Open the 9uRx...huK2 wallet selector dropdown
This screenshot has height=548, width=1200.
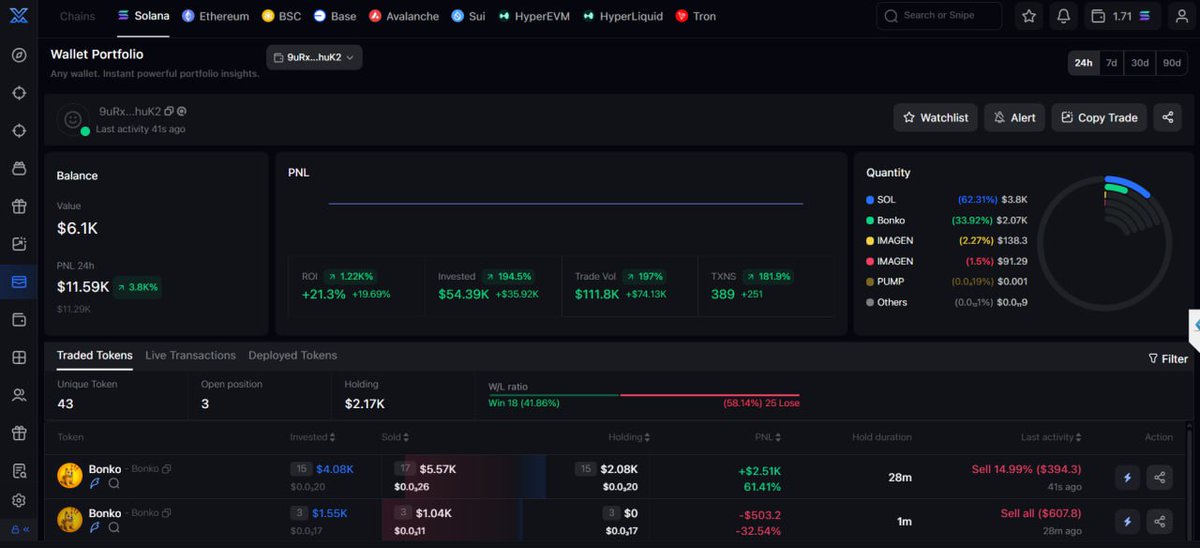point(314,57)
